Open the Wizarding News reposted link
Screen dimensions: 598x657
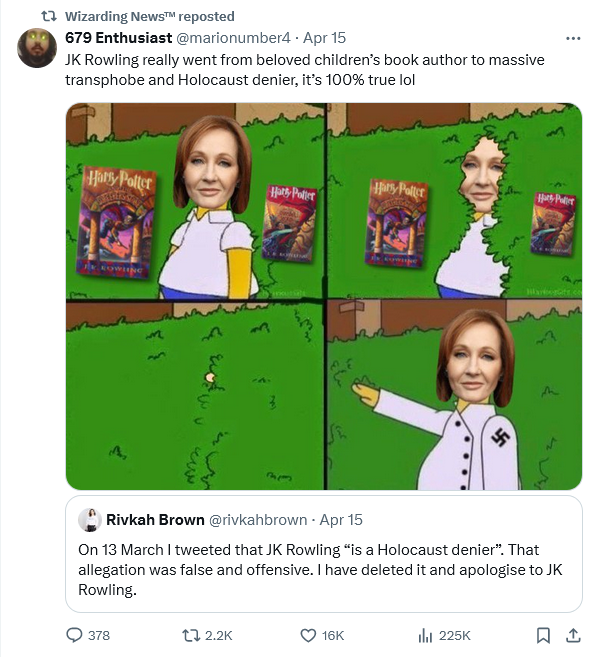[150, 16]
